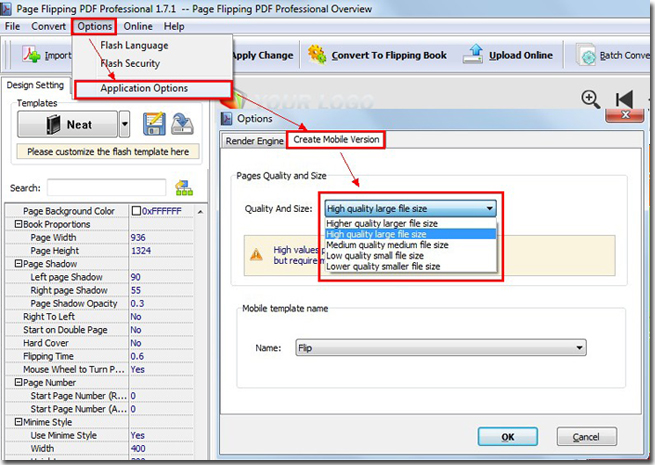Viewport: 655px width, 465px height.
Task: Click the Save template floppy icon
Action: click(x=154, y=124)
